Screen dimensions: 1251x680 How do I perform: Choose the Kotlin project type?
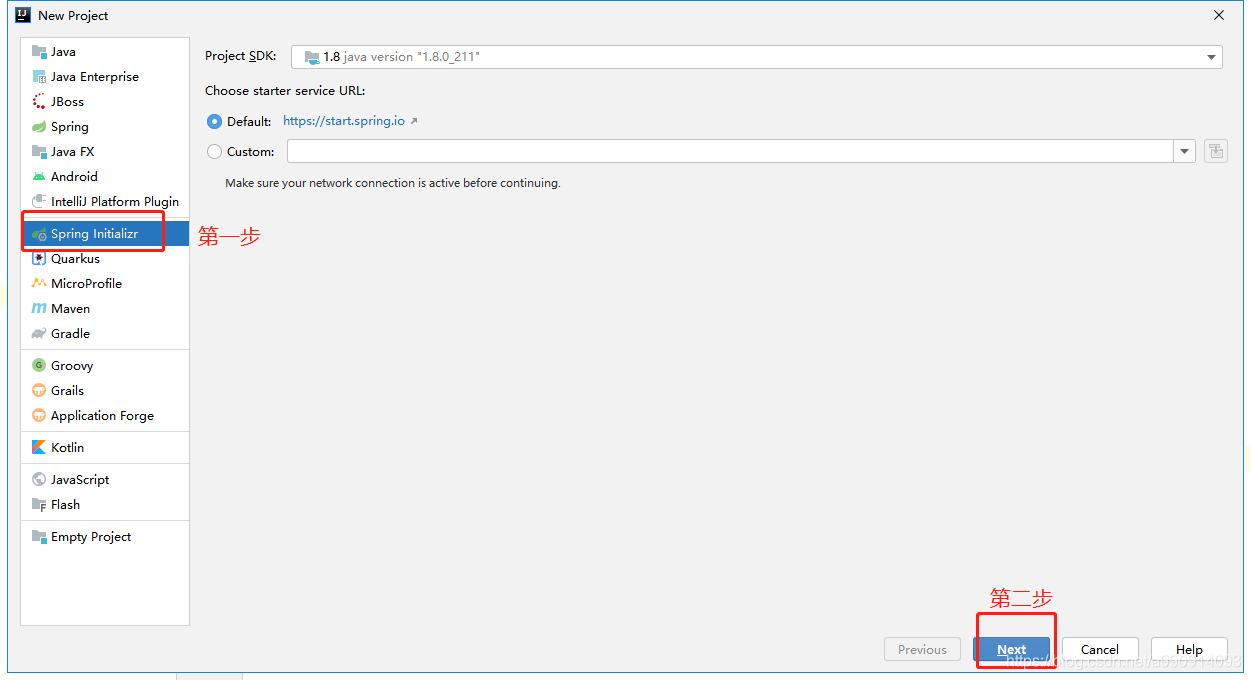coord(105,448)
